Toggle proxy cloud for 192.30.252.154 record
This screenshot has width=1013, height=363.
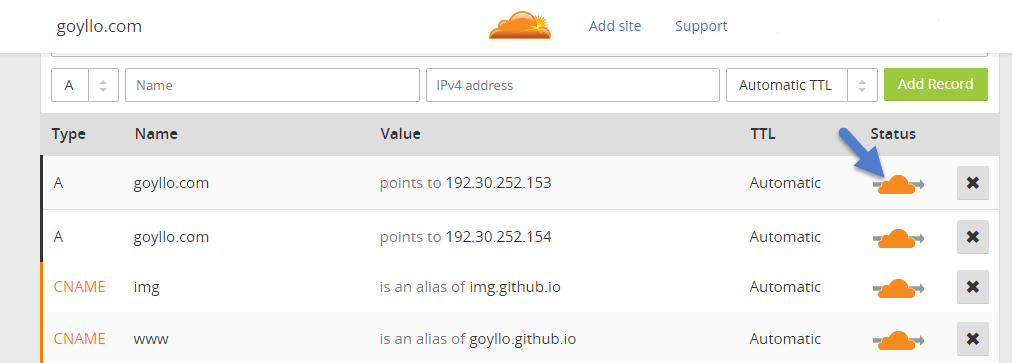click(898, 238)
